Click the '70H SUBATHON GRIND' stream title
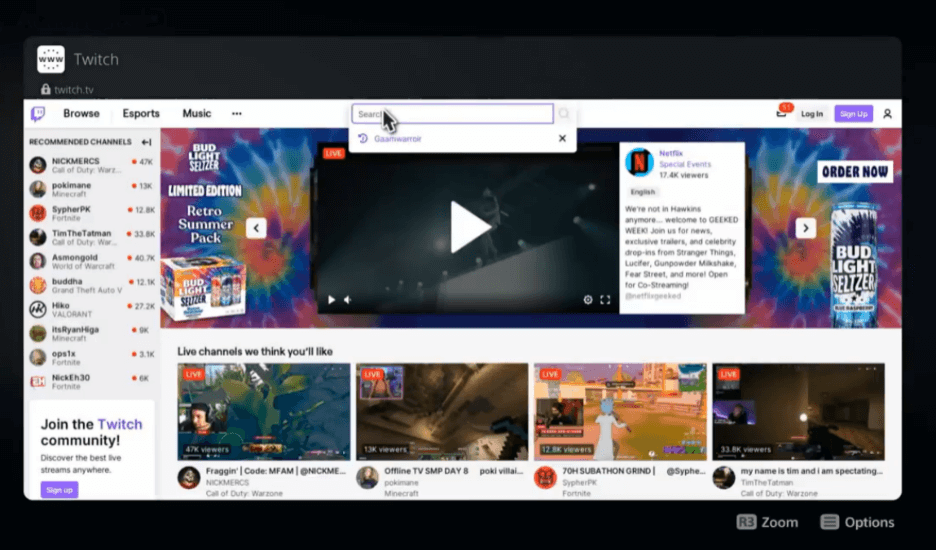Viewport: 936px width, 552px height. click(633, 471)
